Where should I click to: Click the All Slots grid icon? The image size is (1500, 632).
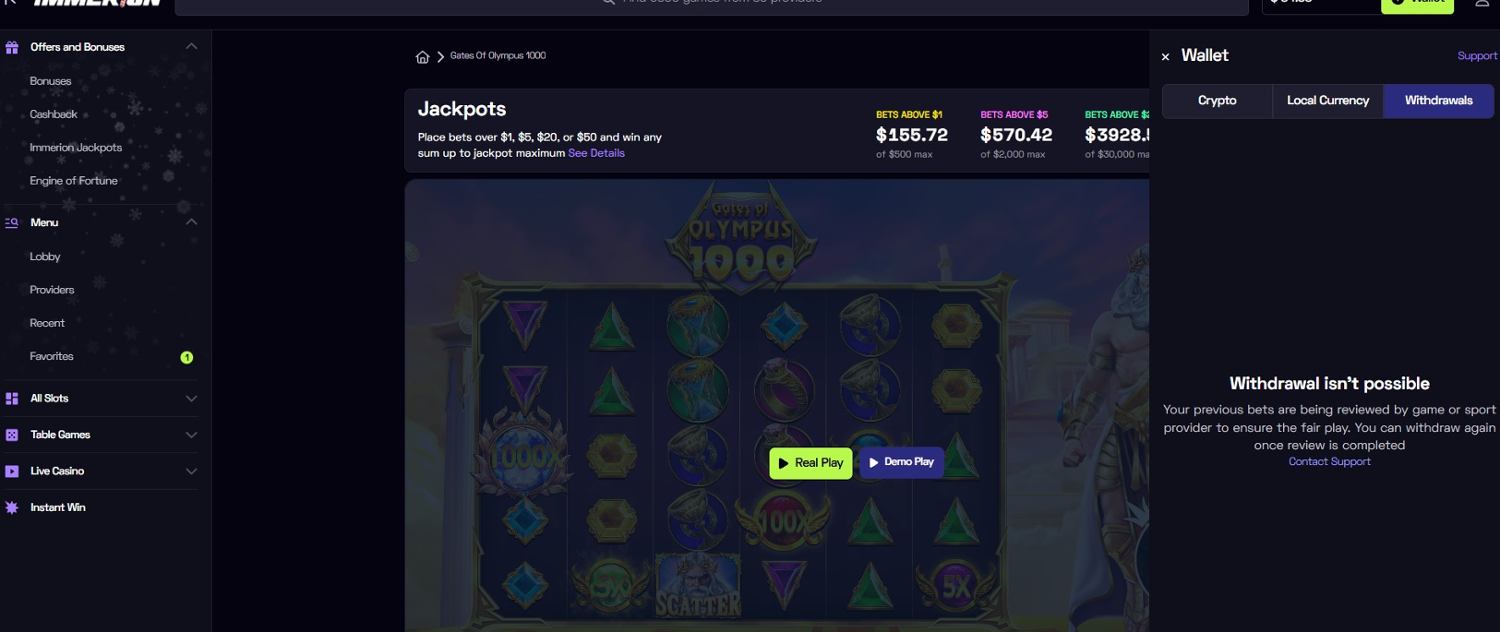[x=12, y=398]
